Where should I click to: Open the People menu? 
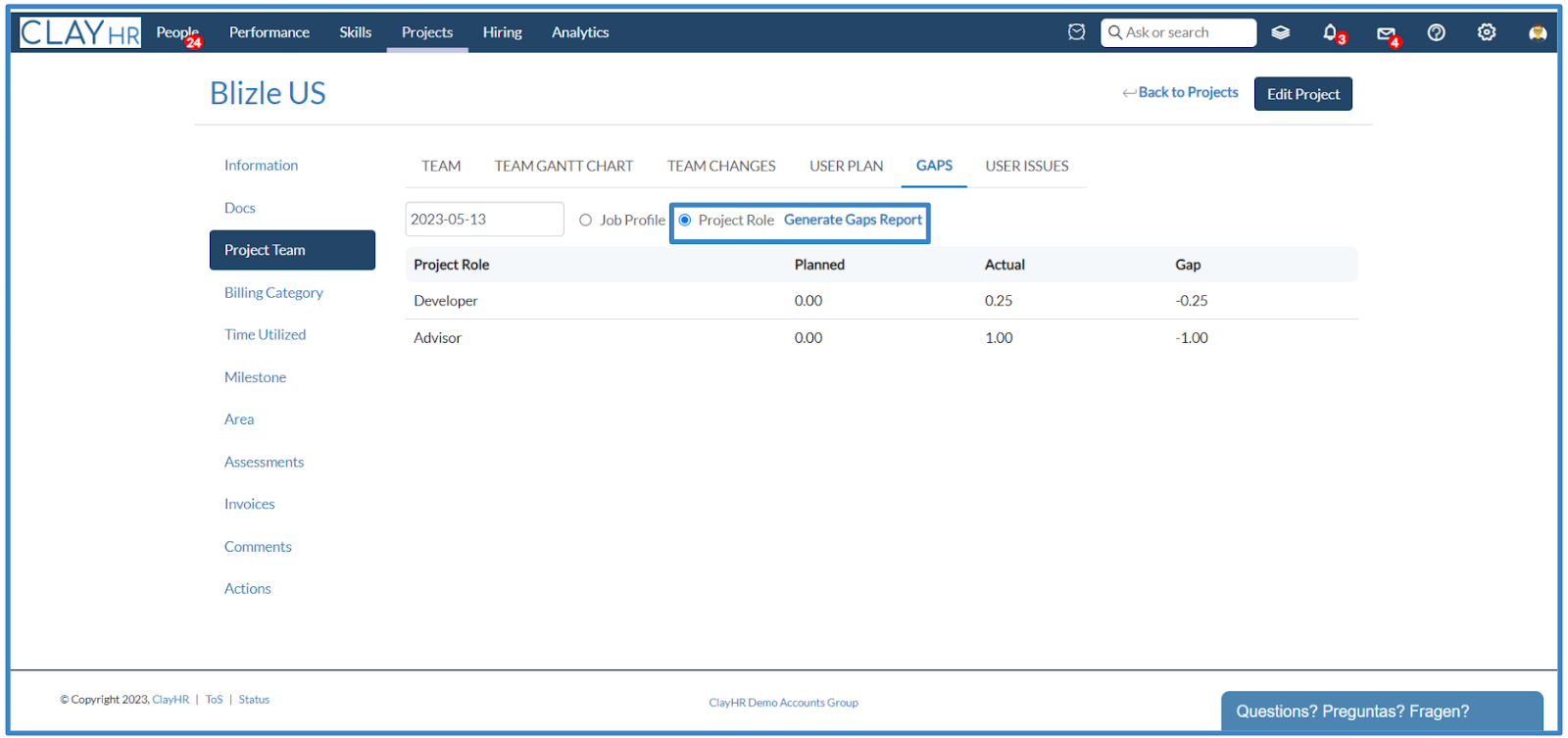point(177,32)
